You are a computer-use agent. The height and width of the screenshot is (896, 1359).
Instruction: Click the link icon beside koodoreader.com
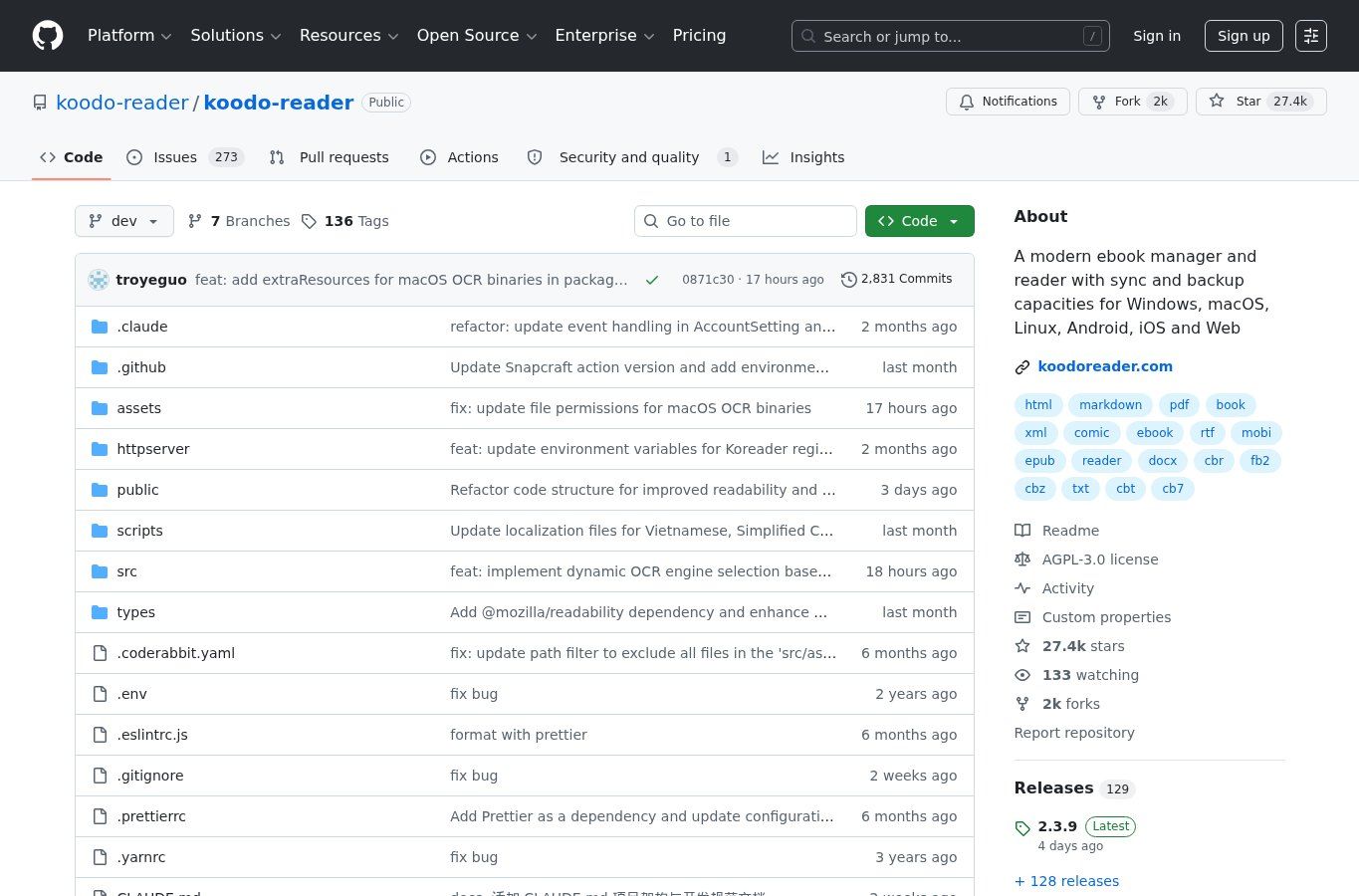tap(1022, 367)
